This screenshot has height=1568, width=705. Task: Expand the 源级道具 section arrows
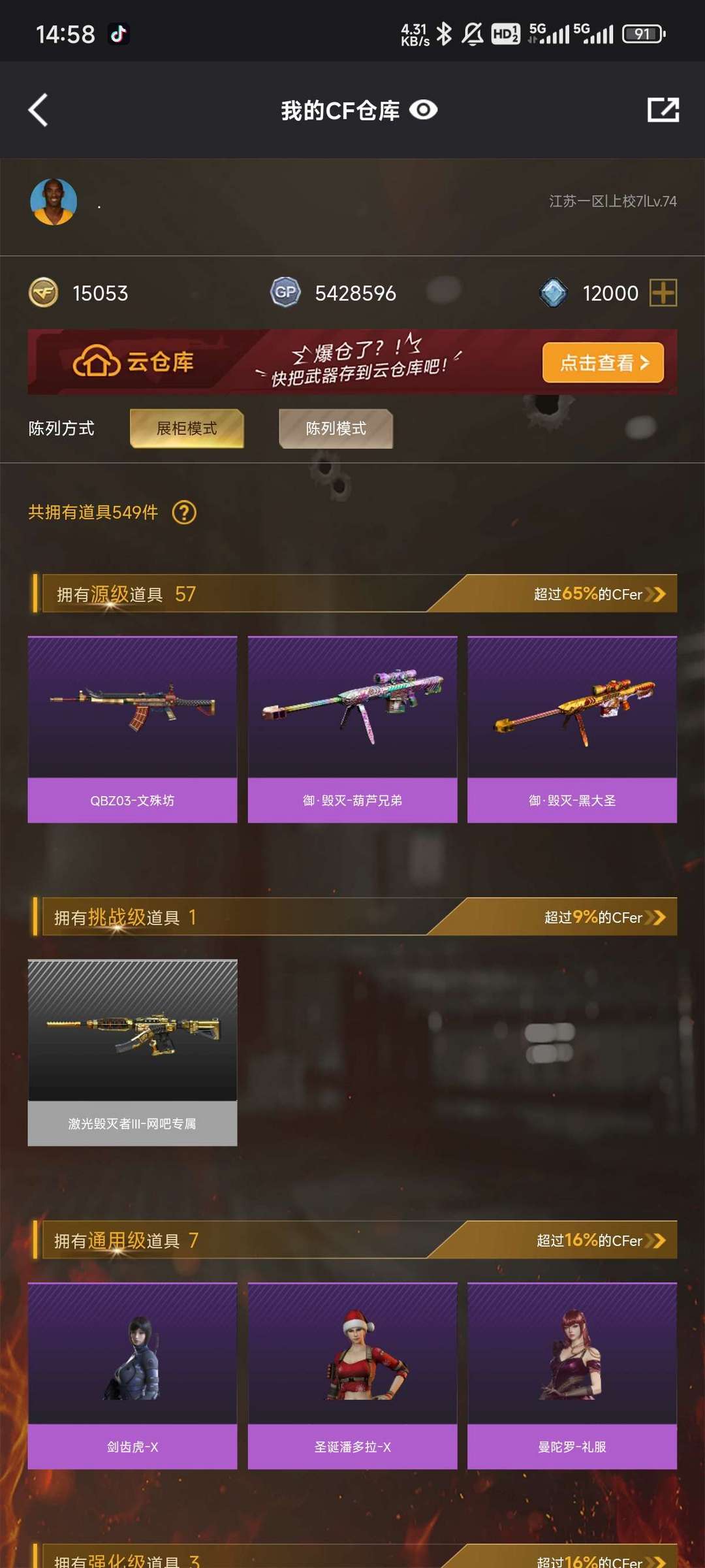point(655,594)
